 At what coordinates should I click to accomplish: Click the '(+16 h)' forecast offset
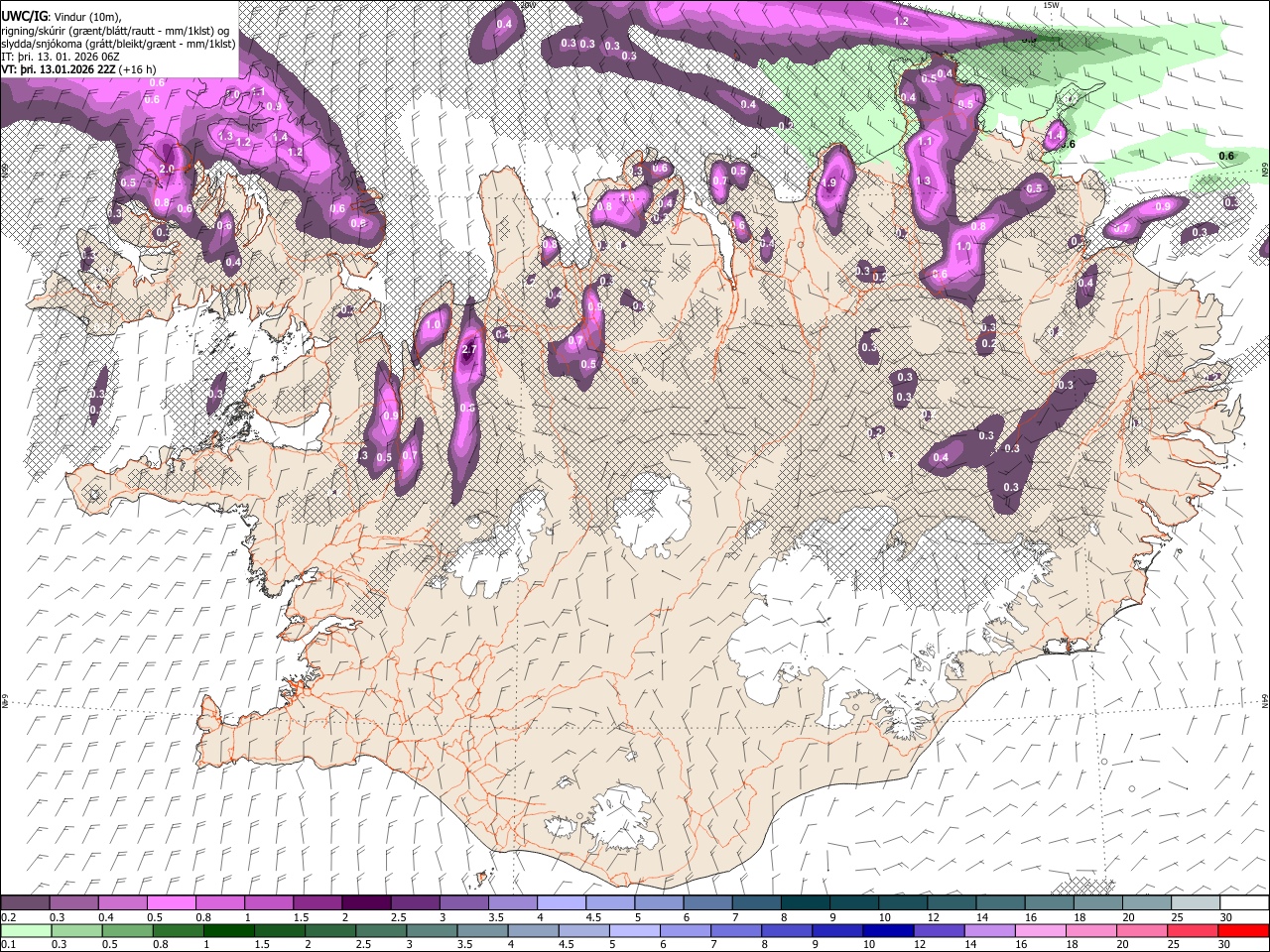tap(138, 69)
